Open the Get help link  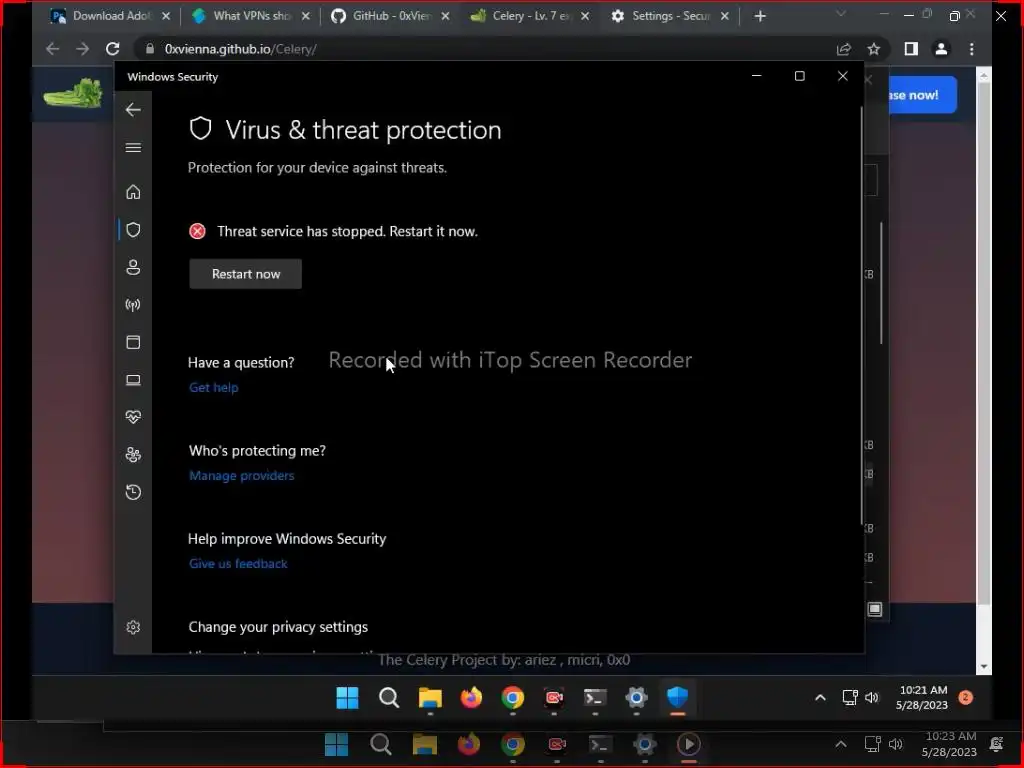214,388
